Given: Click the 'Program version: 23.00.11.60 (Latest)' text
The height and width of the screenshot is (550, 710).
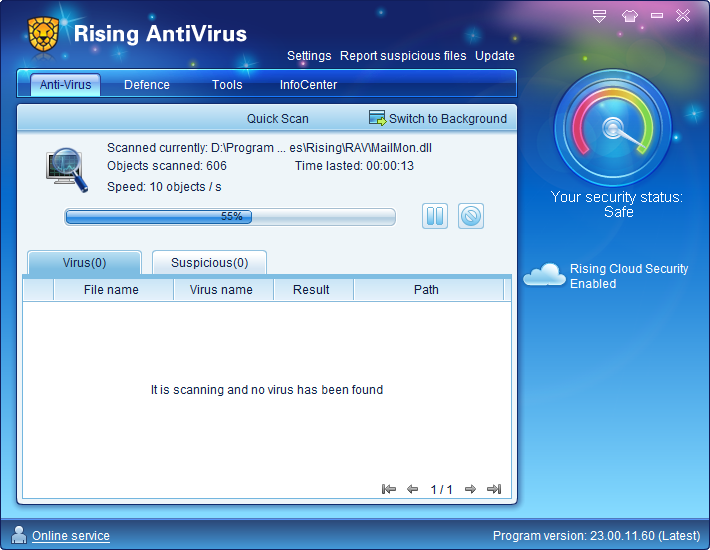Looking at the screenshot, I should pyautogui.click(x=596, y=536).
